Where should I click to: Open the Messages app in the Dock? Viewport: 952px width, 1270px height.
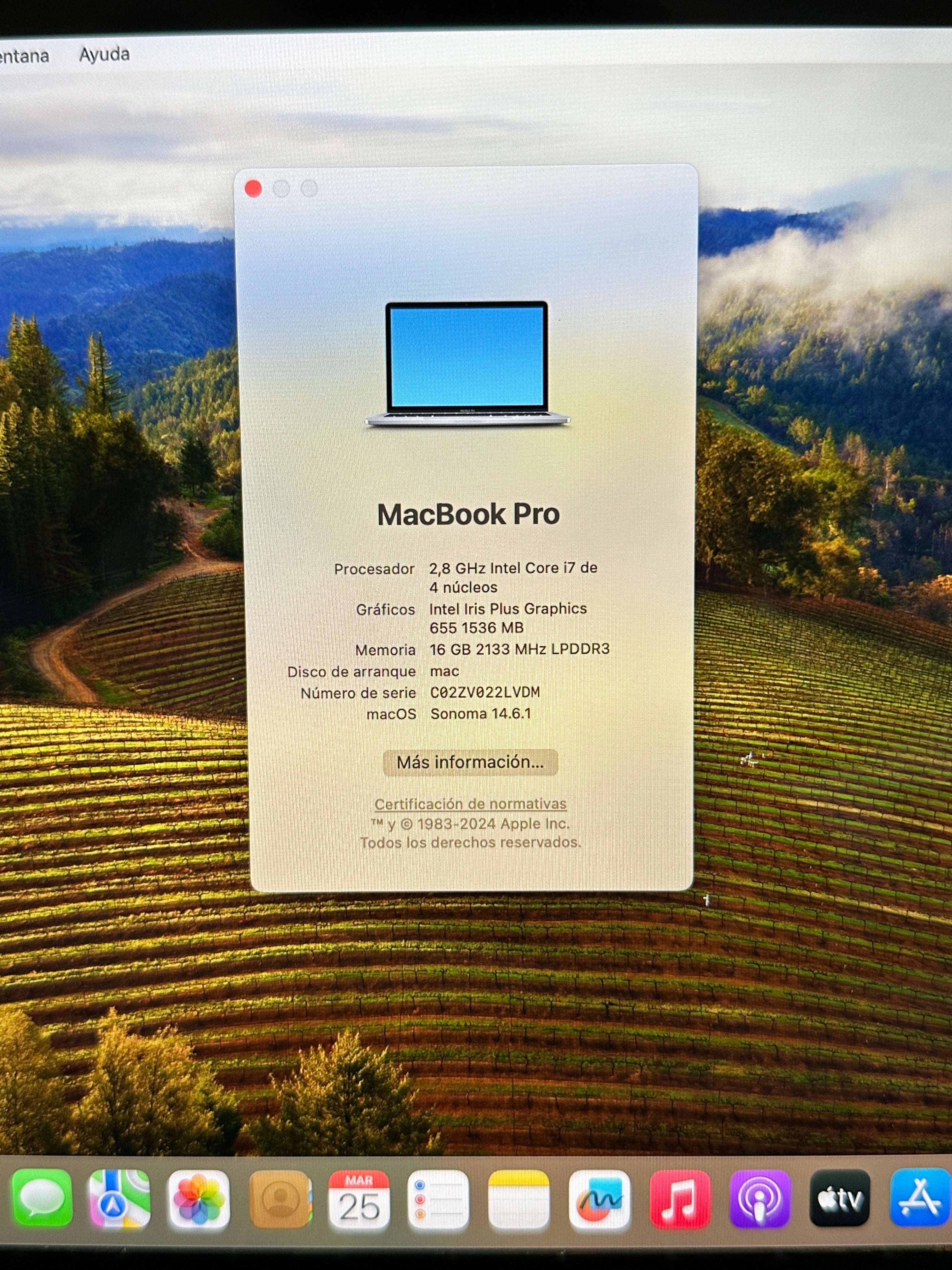42,1198
